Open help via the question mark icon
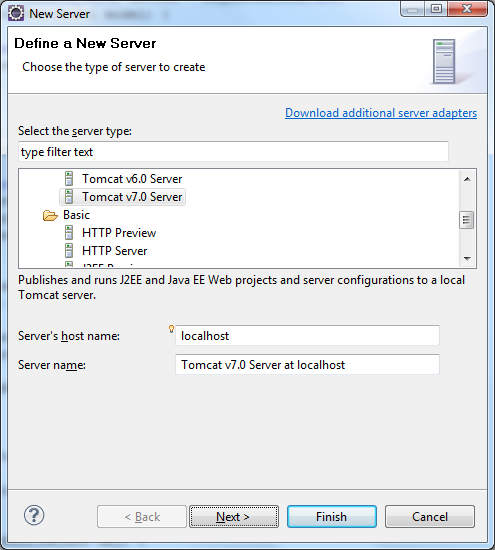Viewport: 495px width, 550px height. click(34, 516)
